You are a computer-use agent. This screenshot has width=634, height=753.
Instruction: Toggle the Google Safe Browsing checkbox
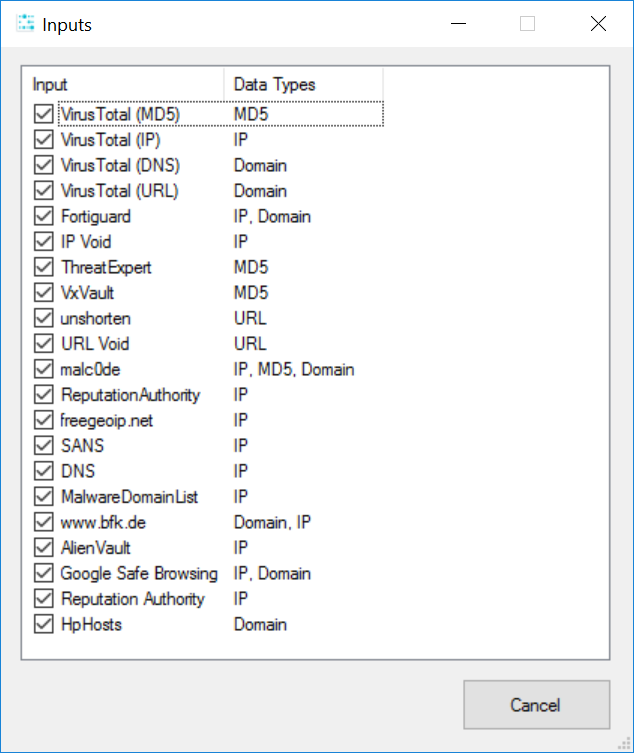point(44,573)
